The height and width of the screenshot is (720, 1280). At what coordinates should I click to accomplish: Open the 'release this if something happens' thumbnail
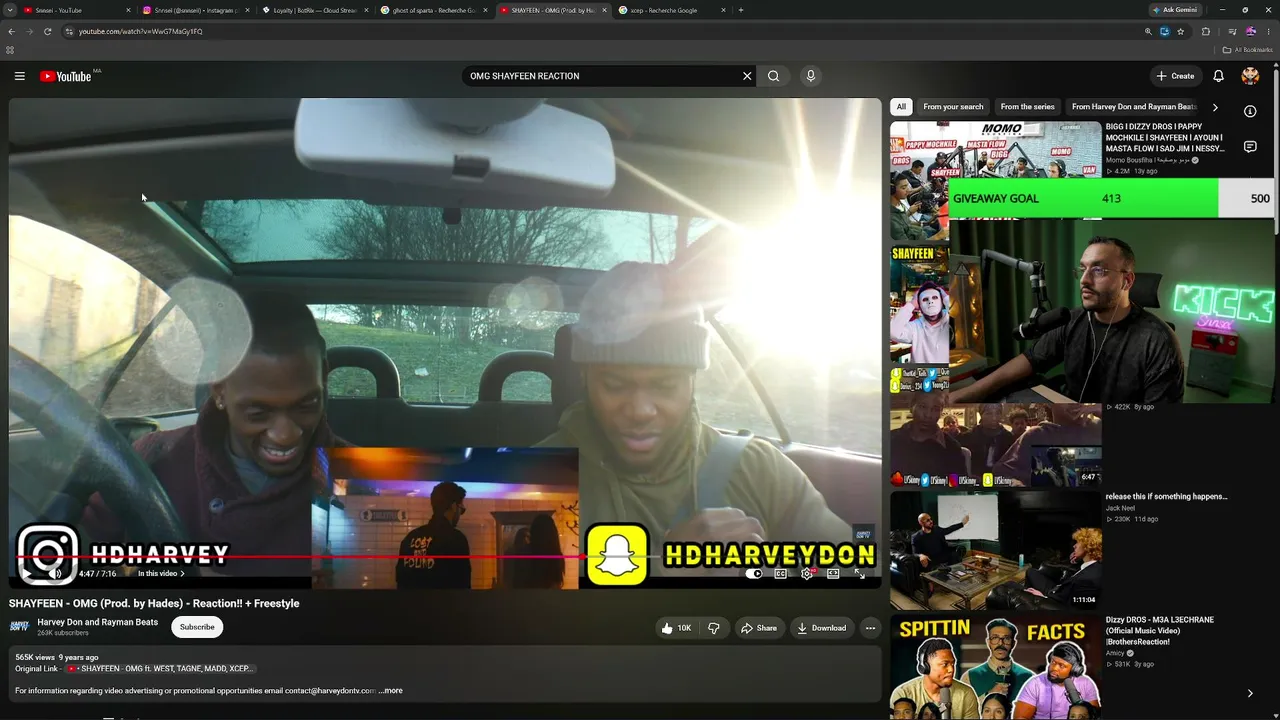click(x=996, y=550)
